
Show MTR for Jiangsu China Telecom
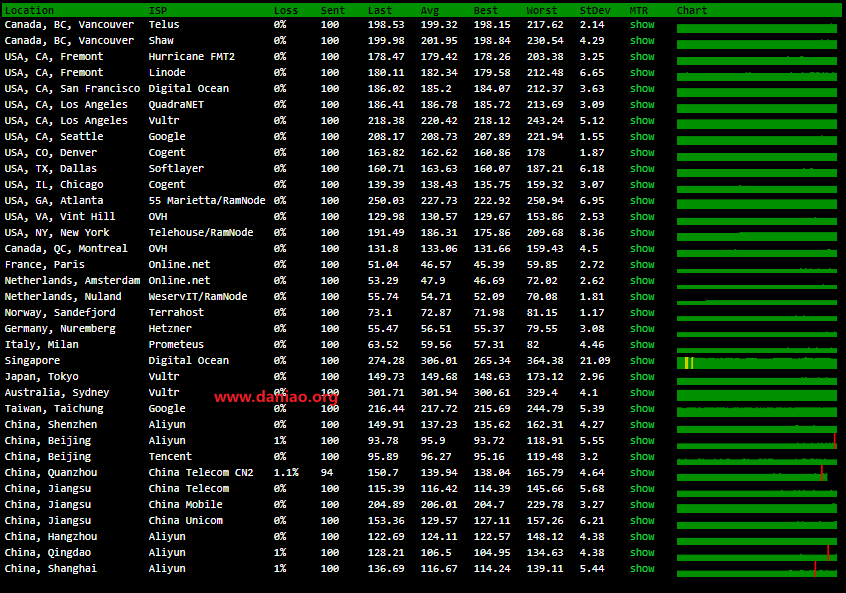642,489
